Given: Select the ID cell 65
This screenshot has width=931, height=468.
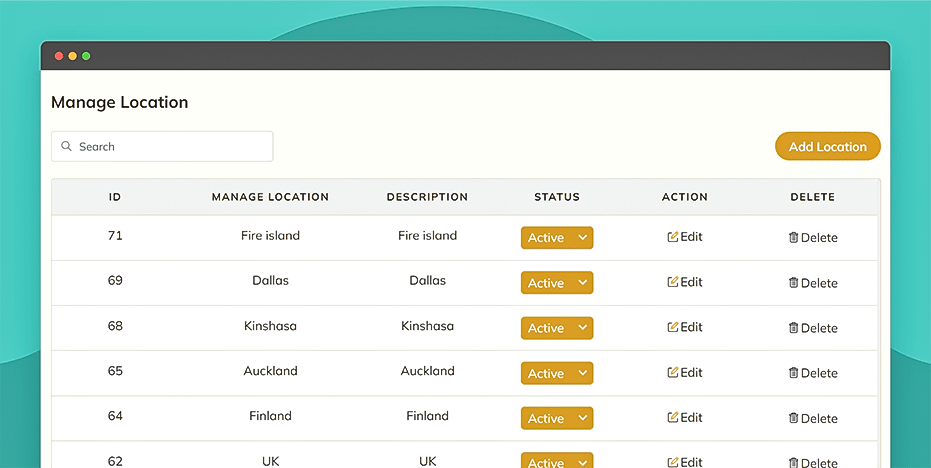Looking at the screenshot, I should pos(115,371).
